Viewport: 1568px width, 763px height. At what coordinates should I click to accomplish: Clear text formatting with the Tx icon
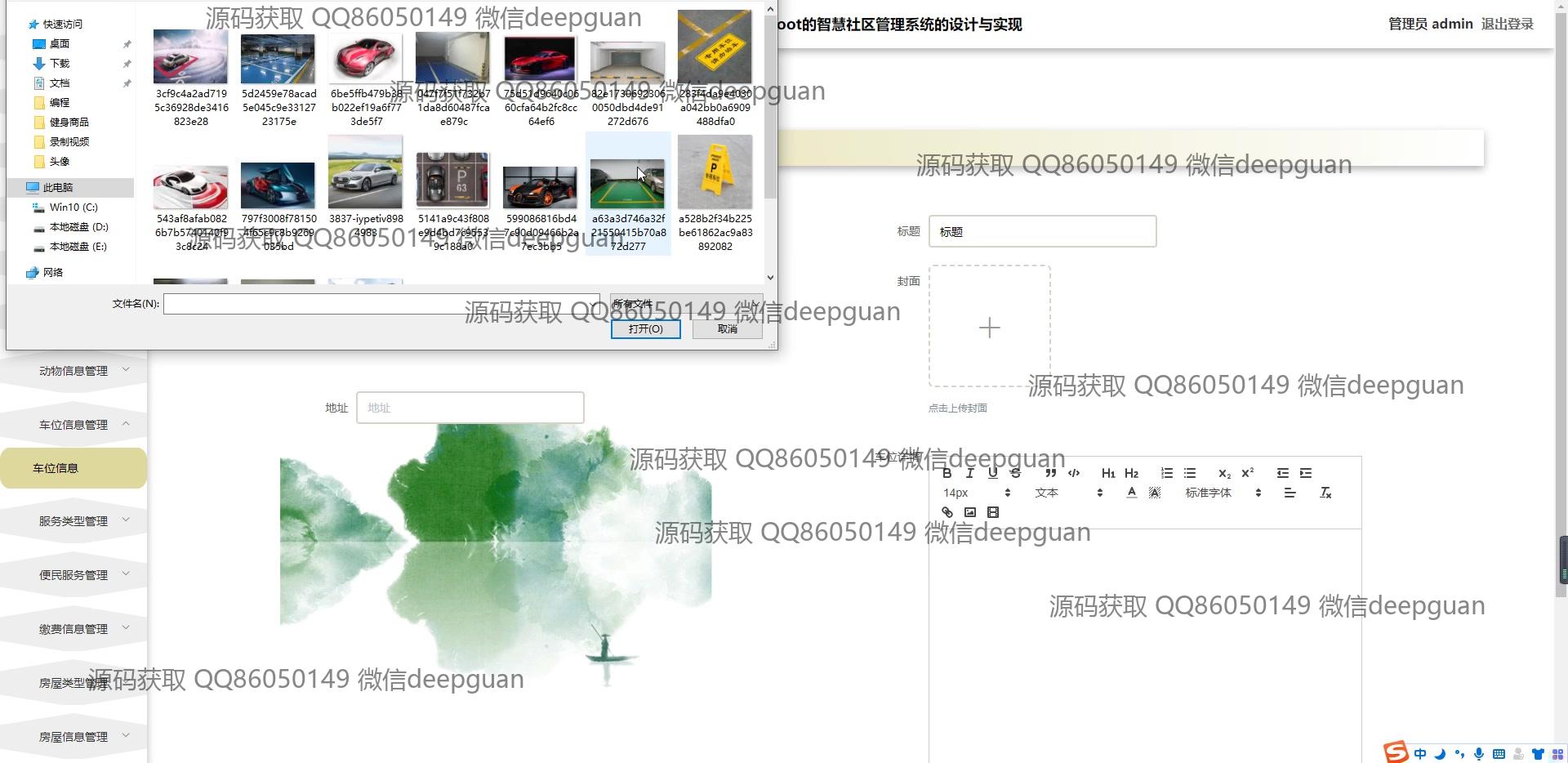1325,493
